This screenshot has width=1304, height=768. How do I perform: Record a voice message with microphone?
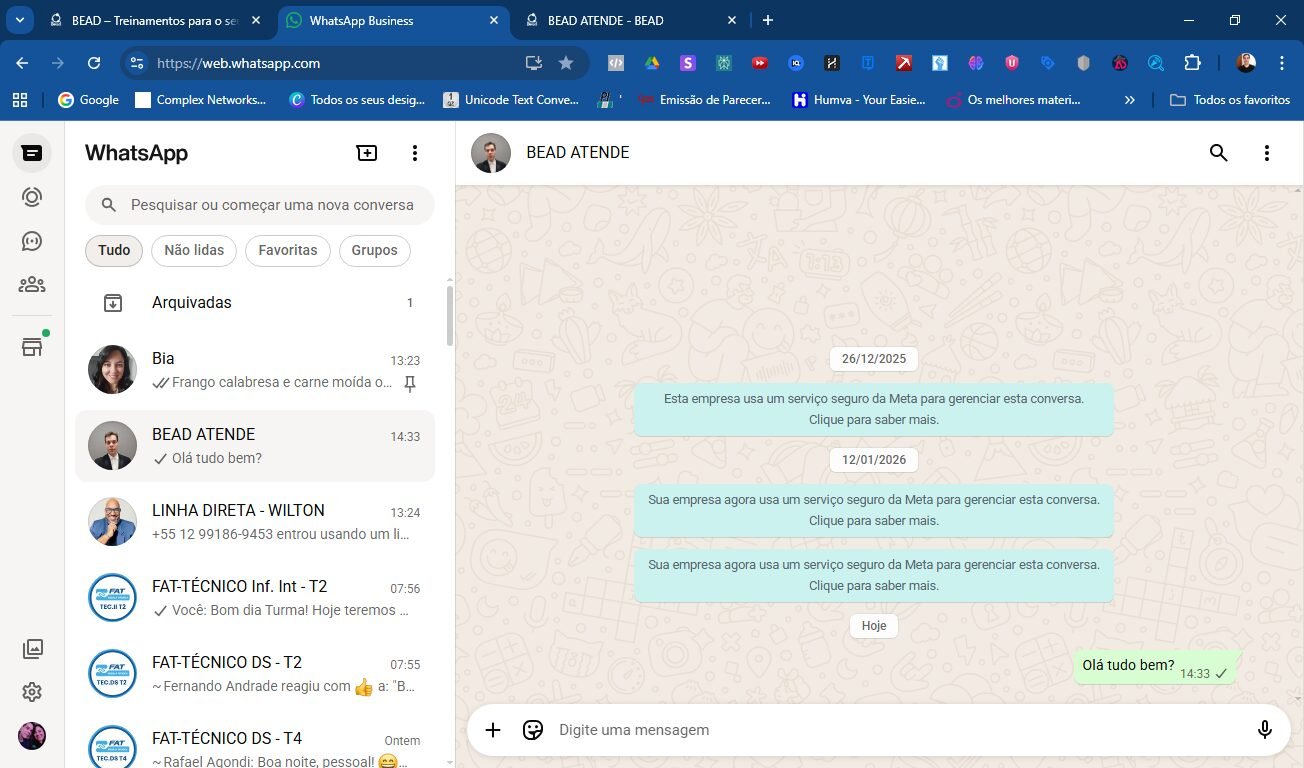click(x=1264, y=730)
